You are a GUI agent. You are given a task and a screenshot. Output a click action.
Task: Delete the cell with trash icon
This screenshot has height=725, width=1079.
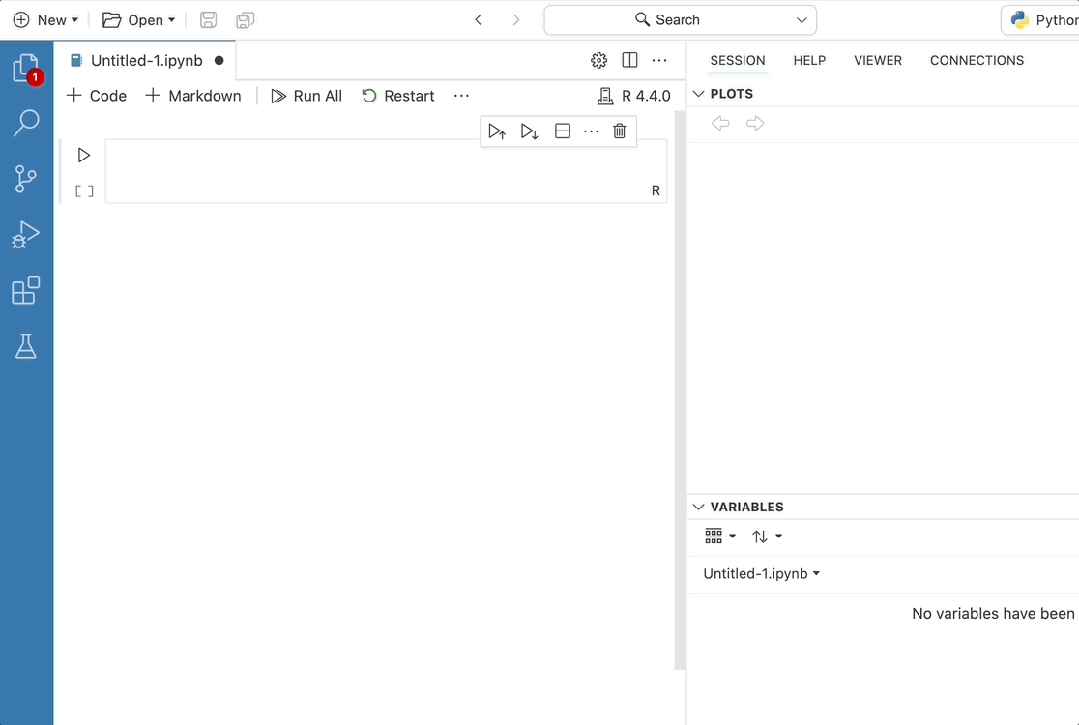(x=619, y=131)
